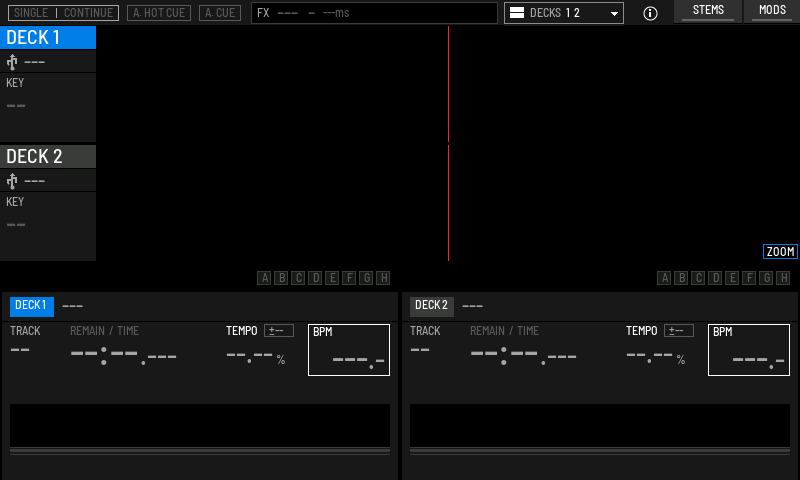Screen dimensions: 800x480
Task: Select hot cue E for Deck 2
Action: (732, 278)
